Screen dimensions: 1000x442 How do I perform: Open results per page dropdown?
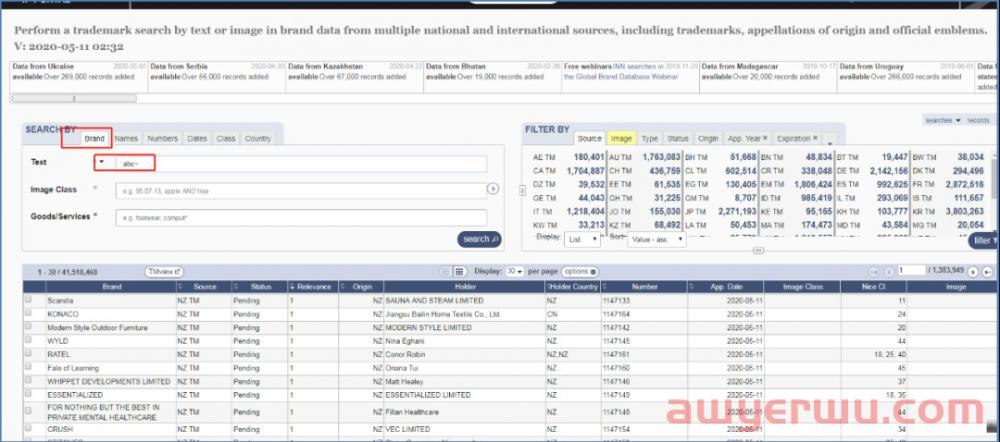[x=514, y=272]
